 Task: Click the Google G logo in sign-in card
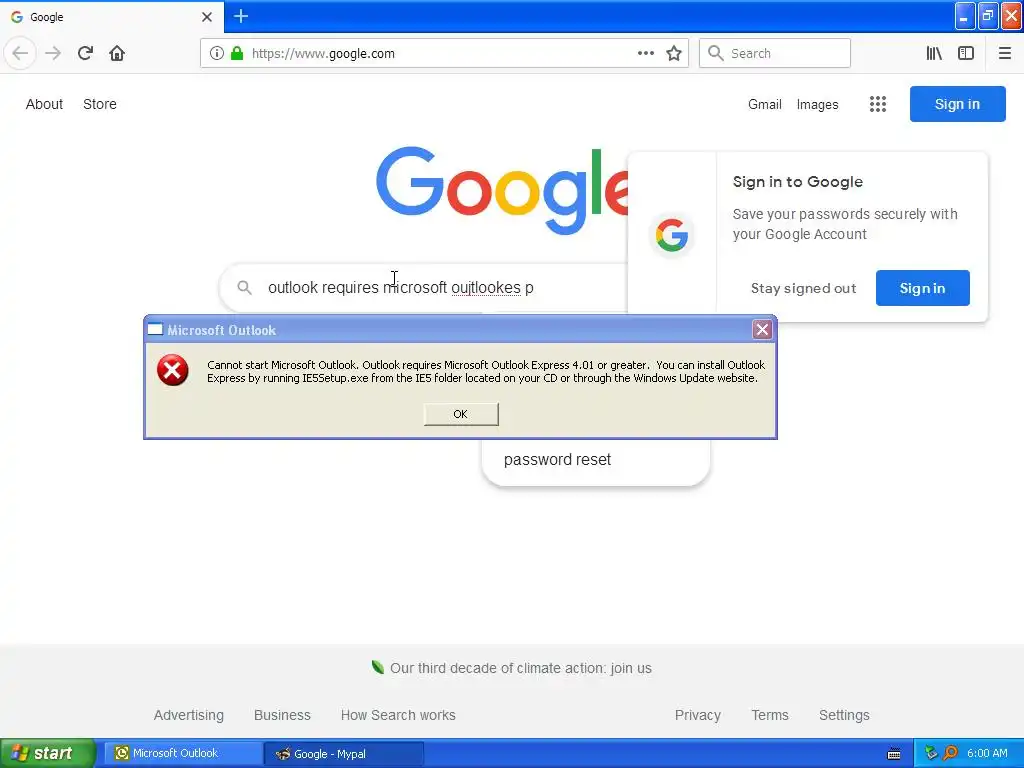(x=672, y=235)
